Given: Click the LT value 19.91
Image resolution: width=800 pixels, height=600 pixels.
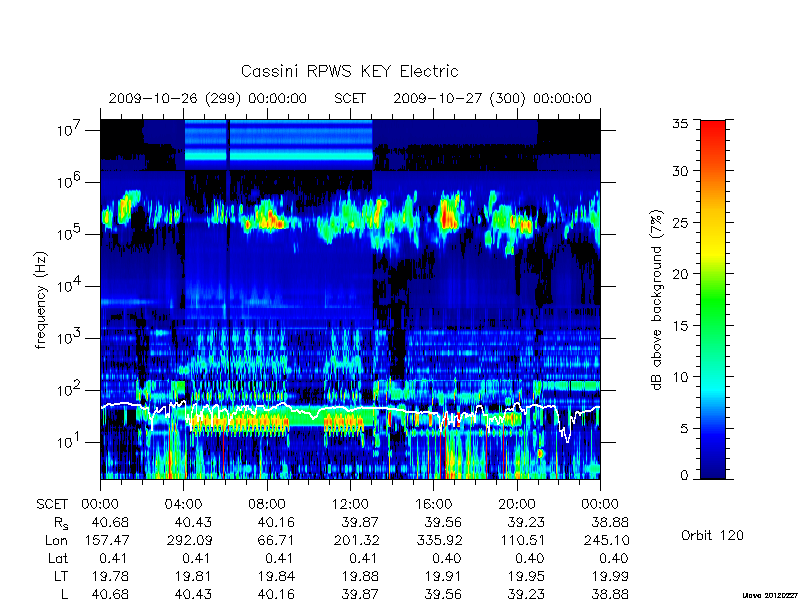Looking at the screenshot, I should coord(443,576).
